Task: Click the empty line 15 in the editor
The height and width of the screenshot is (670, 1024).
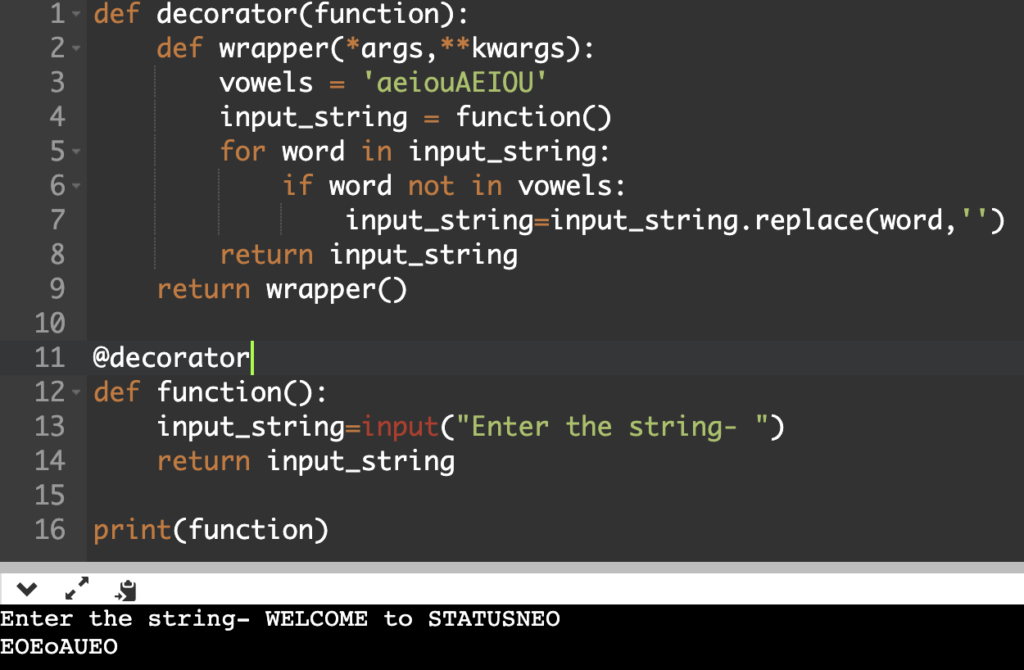Action: 400,495
